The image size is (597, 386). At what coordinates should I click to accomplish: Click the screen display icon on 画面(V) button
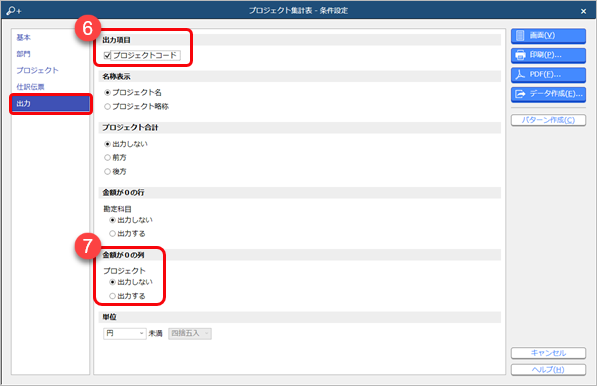tap(520, 36)
